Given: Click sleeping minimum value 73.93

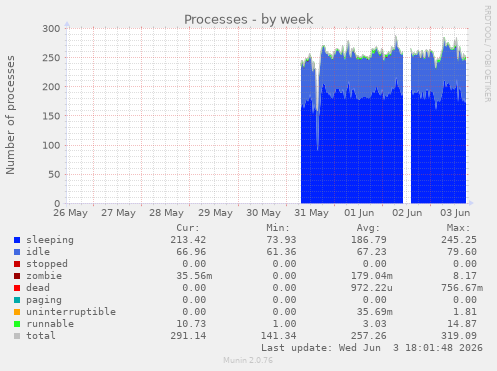Looking at the screenshot, I should [281, 240].
